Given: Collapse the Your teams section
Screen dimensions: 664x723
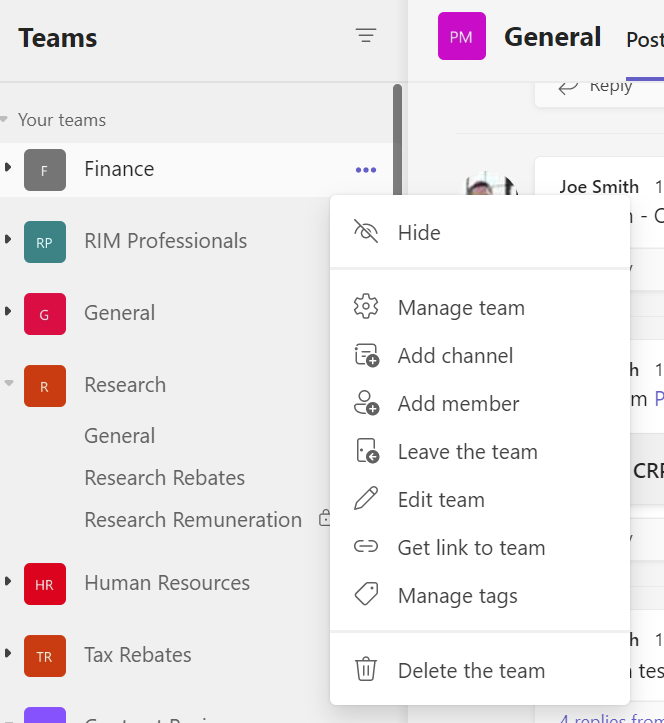Looking at the screenshot, I should point(4,119).
